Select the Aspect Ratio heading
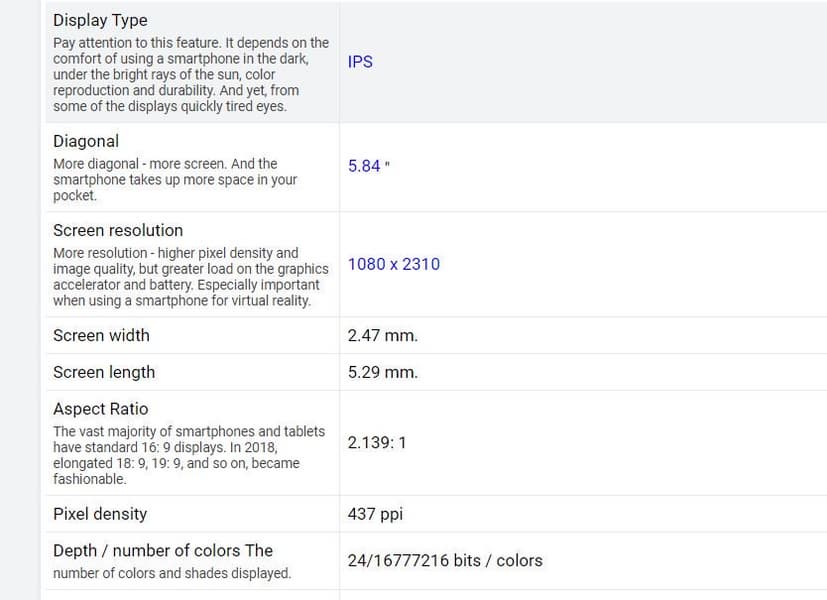The image size is (827, 600). (100, 409)
